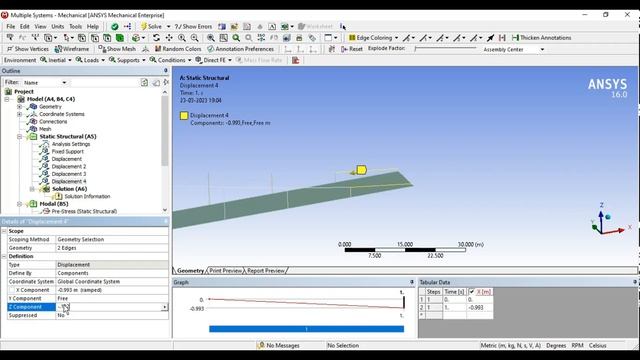The width and height of the screenshot is (640, 360).
Task: Select the Body selection filter green cube
Action: point(120,38)
